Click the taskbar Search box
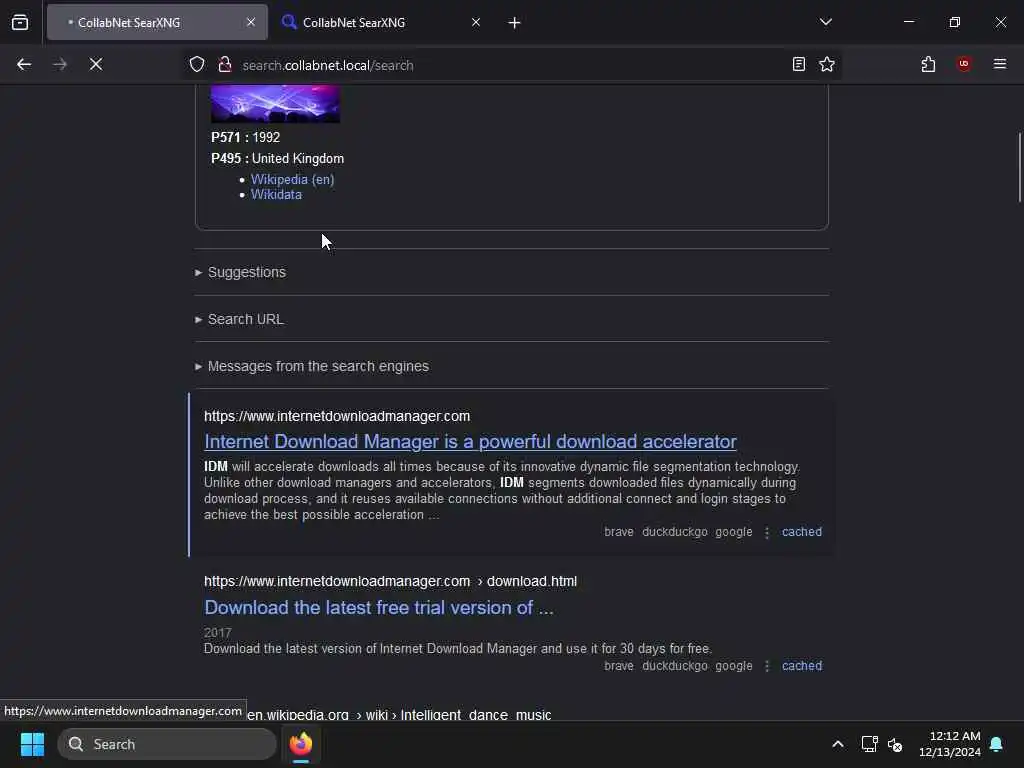 (x=167, y=744)
